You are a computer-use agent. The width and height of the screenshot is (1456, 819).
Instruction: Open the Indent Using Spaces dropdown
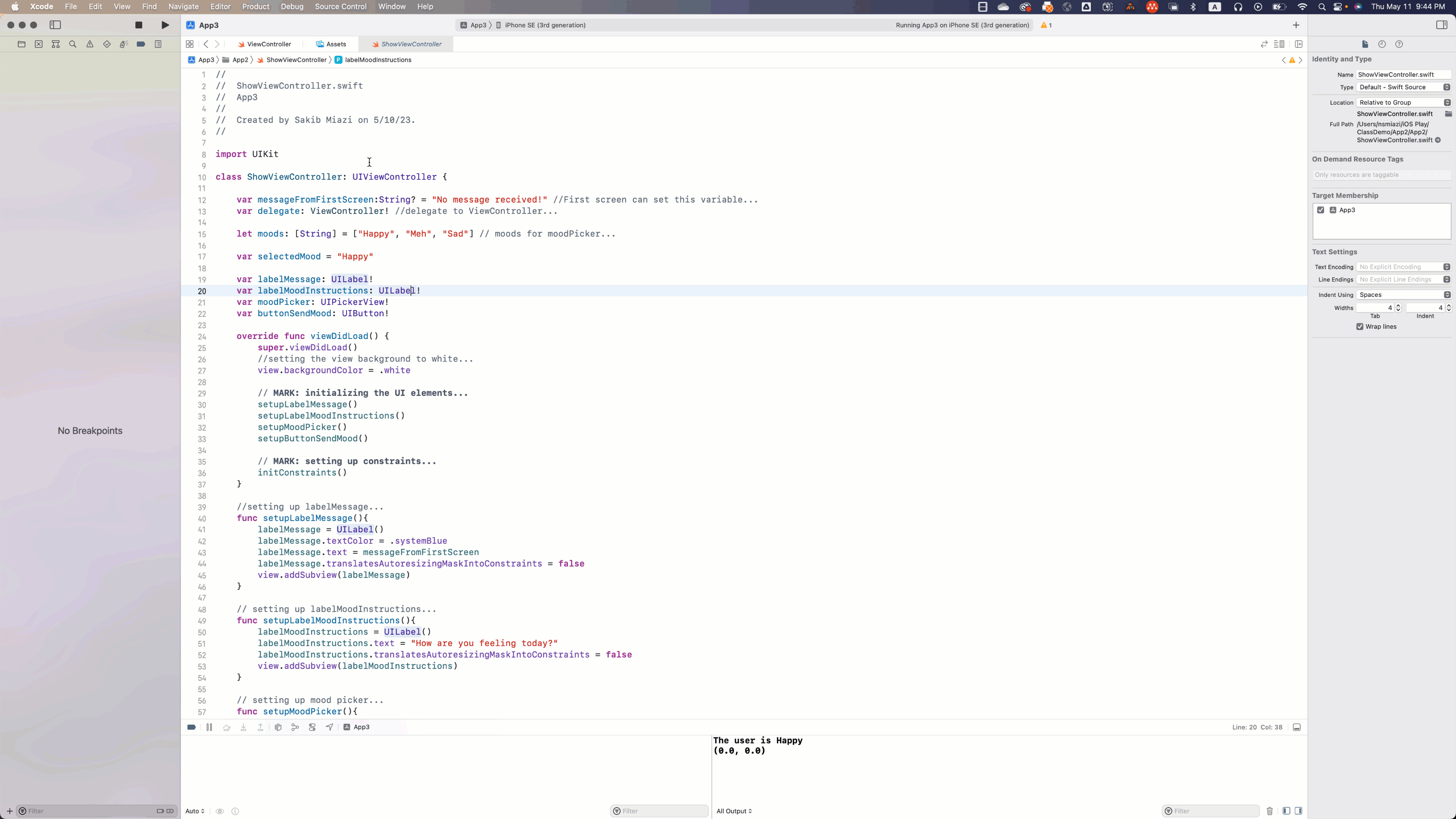coord(1403,295)
